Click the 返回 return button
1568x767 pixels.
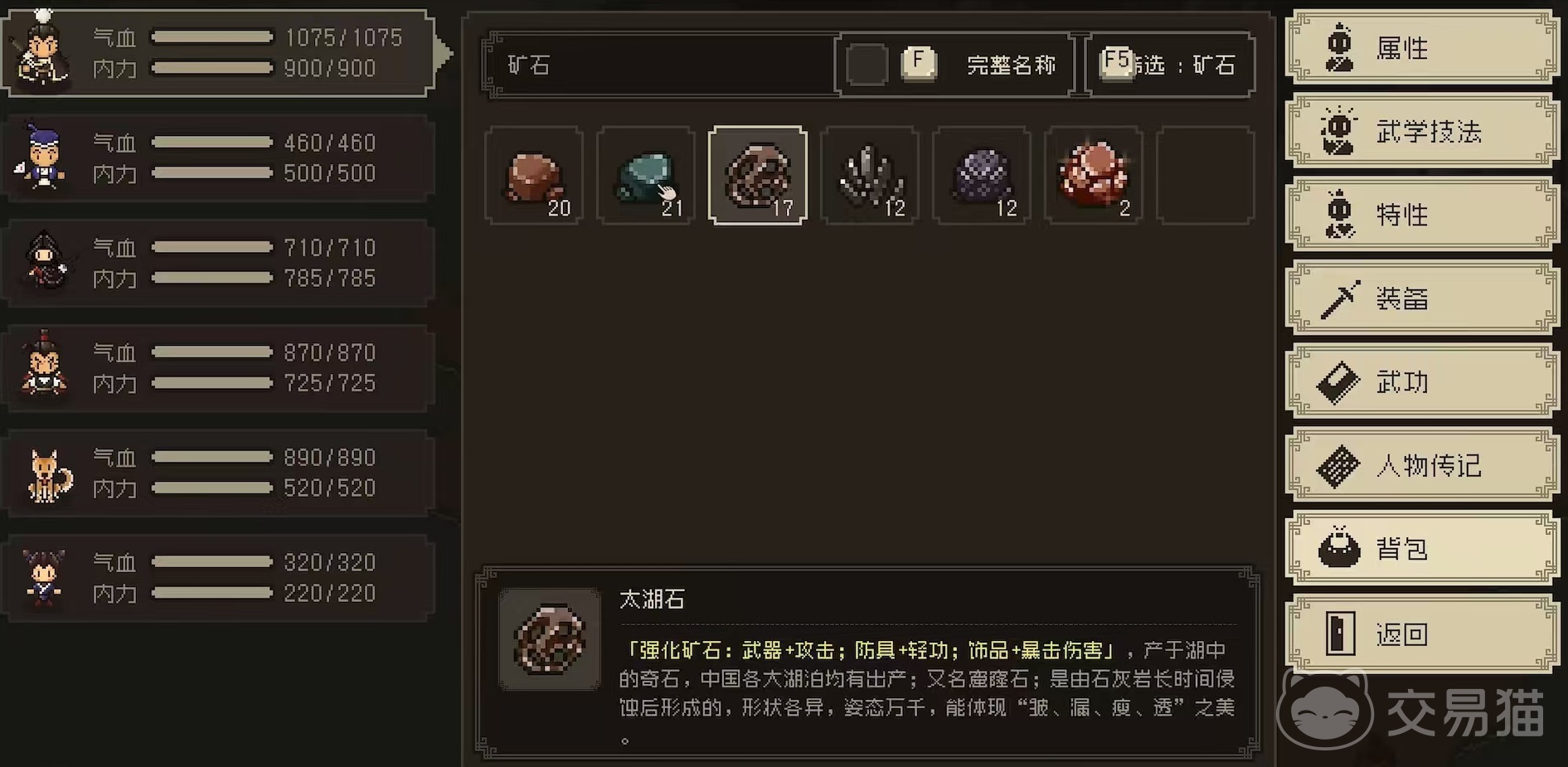tap(1423, 634)
